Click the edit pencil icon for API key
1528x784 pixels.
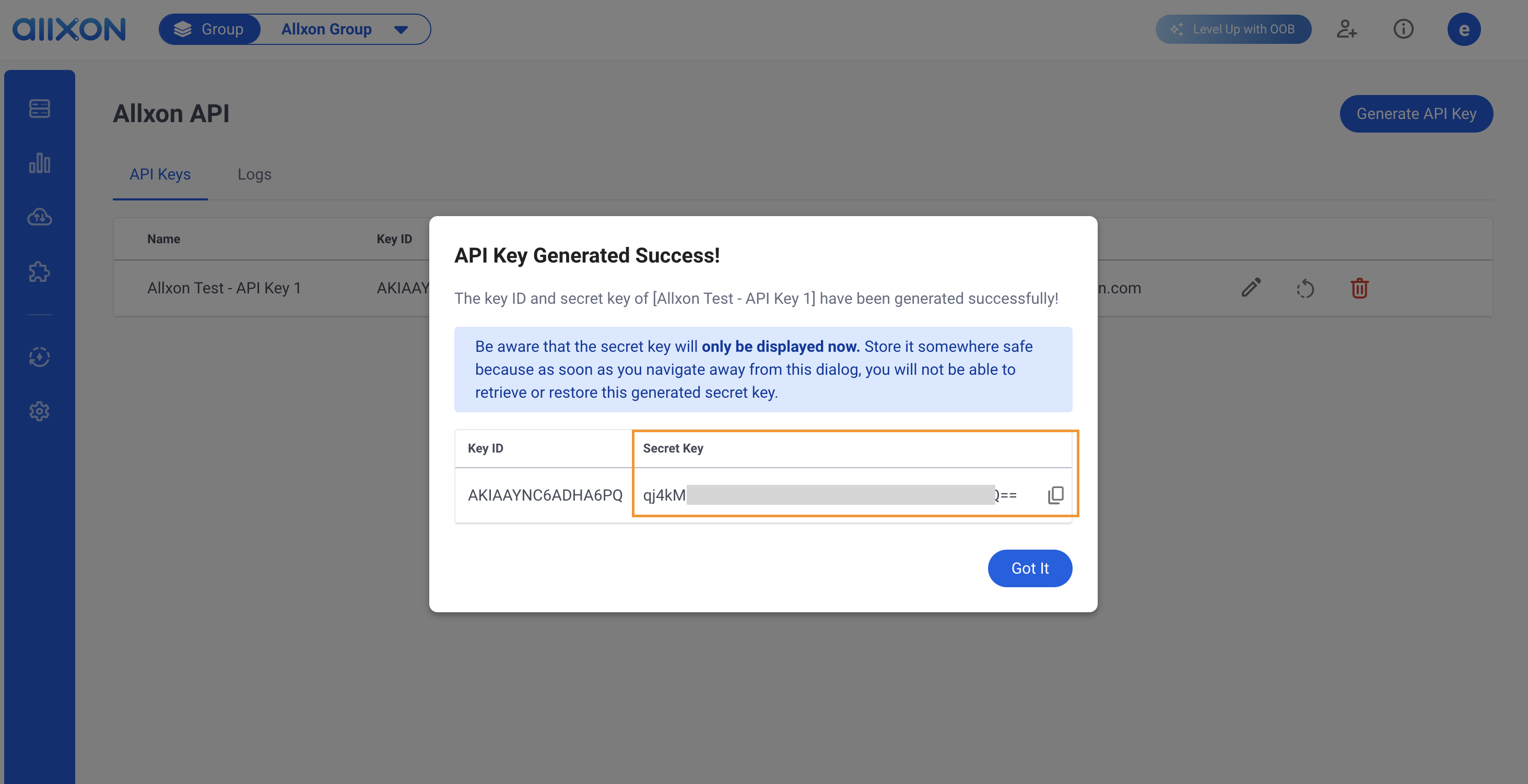coord(1250,288)
